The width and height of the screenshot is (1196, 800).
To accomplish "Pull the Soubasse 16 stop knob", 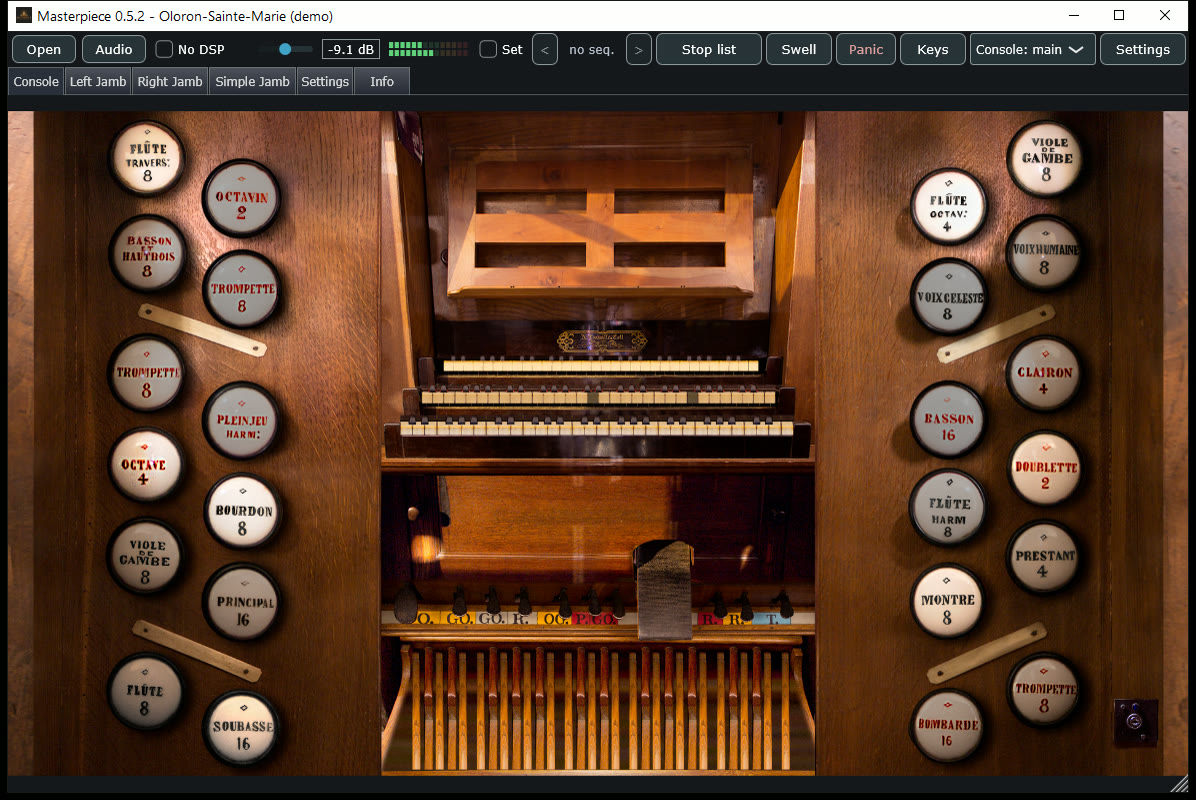I will tap(243, 728).
